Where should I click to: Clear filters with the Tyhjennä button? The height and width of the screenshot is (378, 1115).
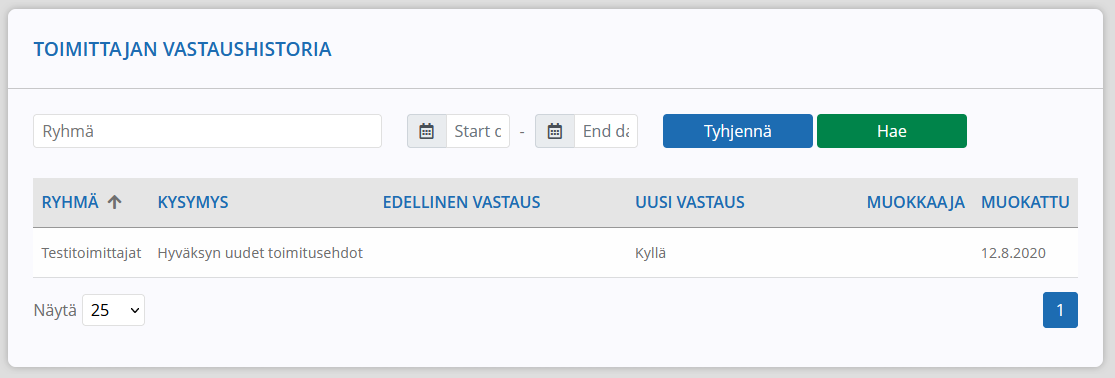tap(737, 131)
